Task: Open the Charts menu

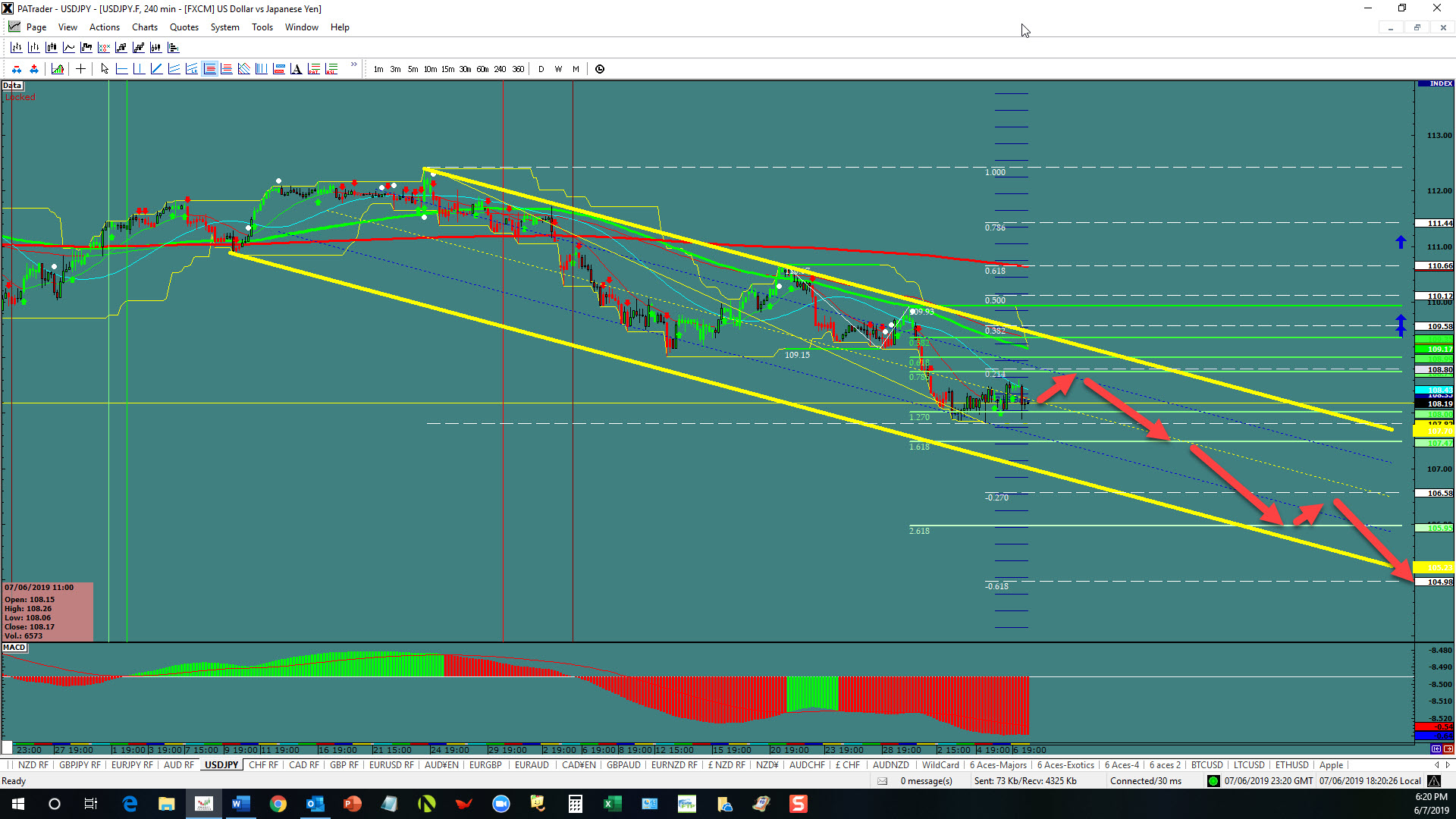Action: (x=145, y=27)
